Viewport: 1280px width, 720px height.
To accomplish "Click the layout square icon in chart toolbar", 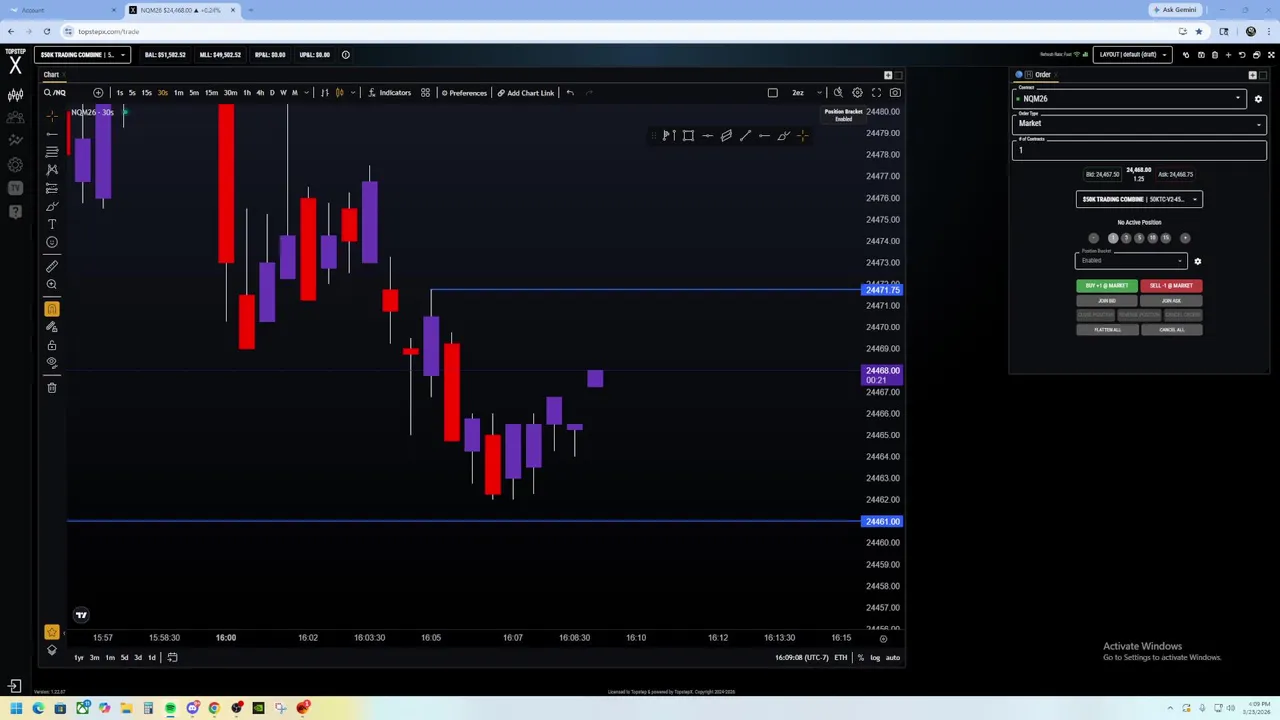I will 772,93.
